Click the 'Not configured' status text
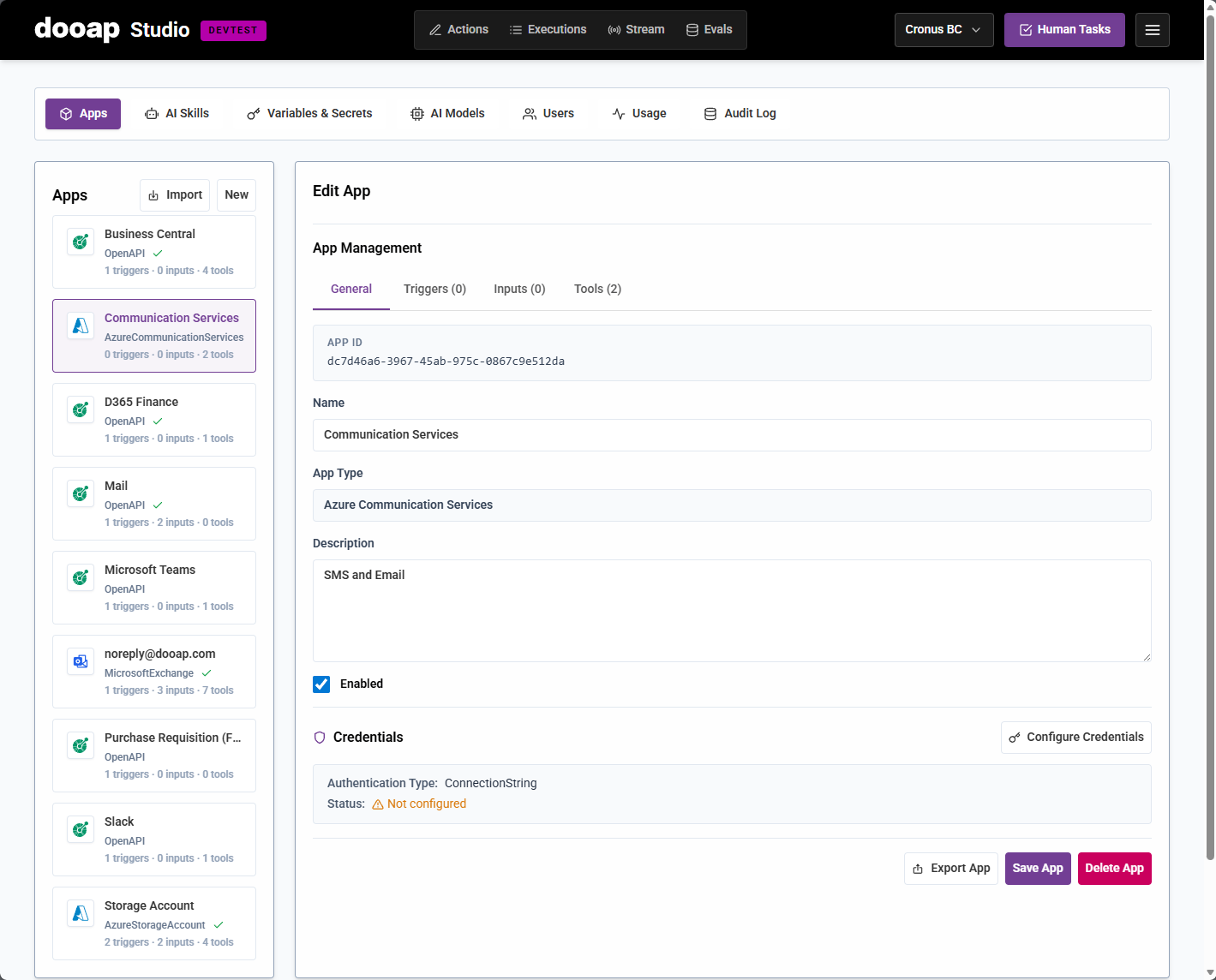 coord(427,804)
